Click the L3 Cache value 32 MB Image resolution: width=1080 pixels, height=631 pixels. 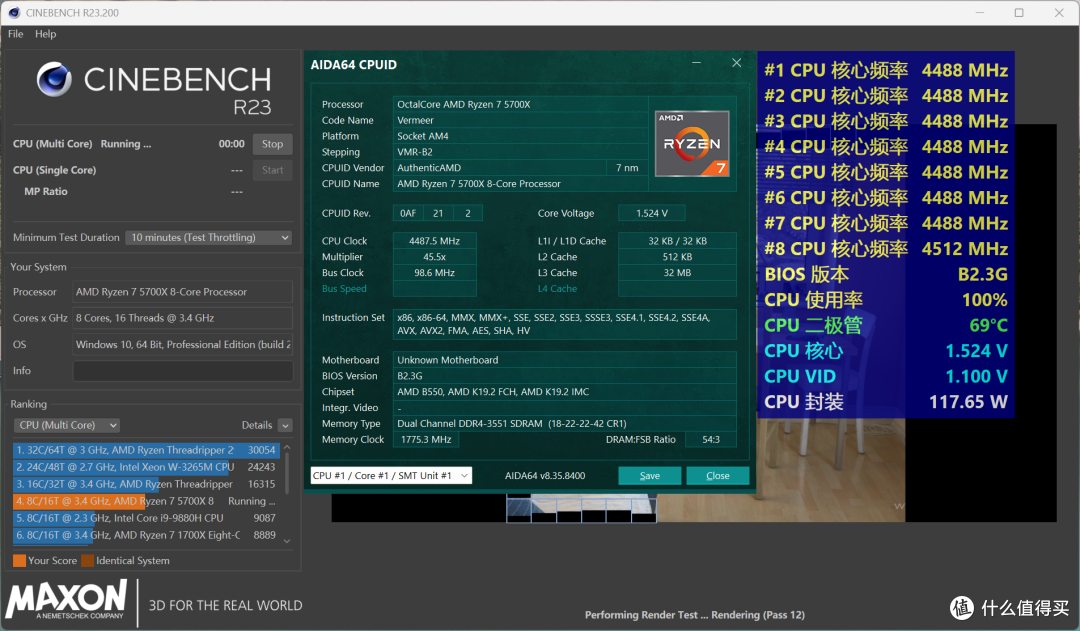point(677,273)
